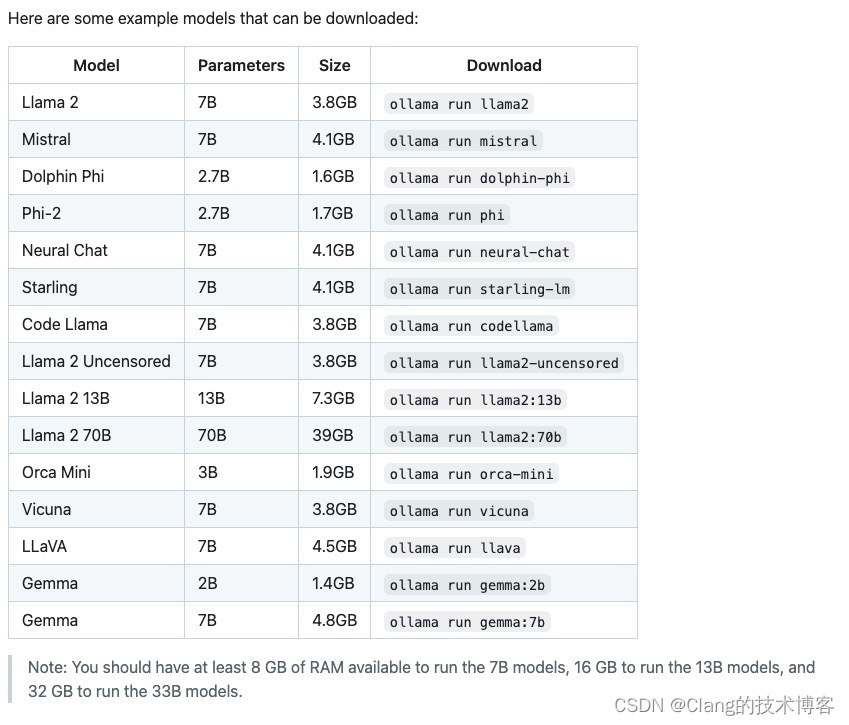Click the 'ollama run phi' code

tap(447, 215)
